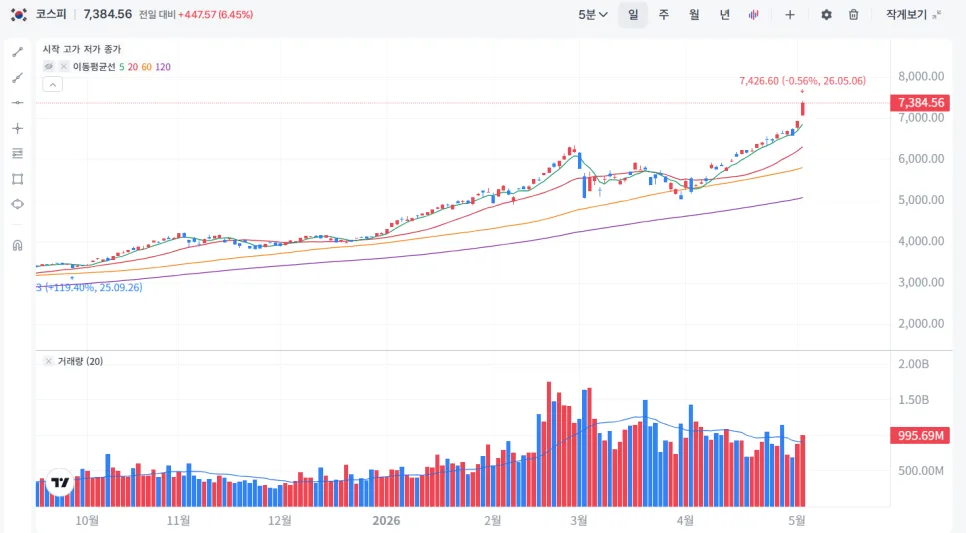
Task: Switch to the daily (일) timeframe
Action: pos(633,15)
